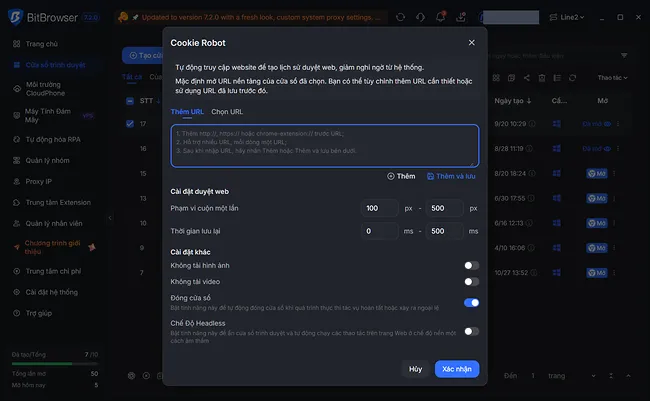
Task: Edit minimum stay time field 0 ms
Action: tap(380, 231)
